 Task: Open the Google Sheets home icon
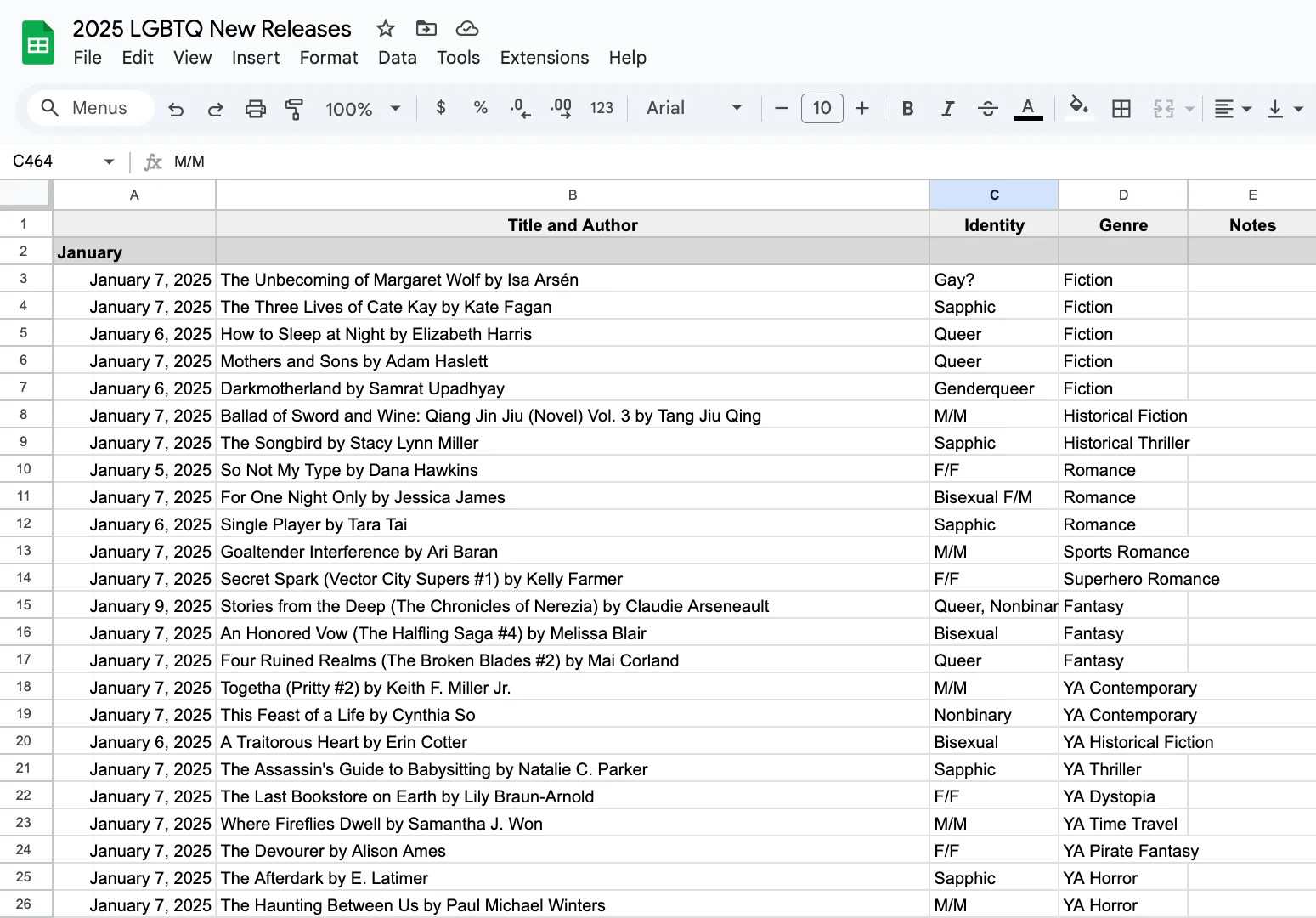[x=38, y=43]
